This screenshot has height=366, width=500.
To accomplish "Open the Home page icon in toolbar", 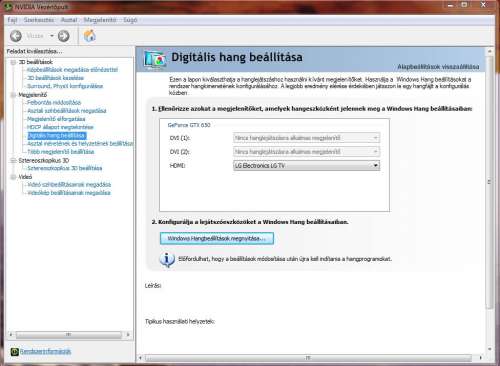I will (x=89, y=36).
